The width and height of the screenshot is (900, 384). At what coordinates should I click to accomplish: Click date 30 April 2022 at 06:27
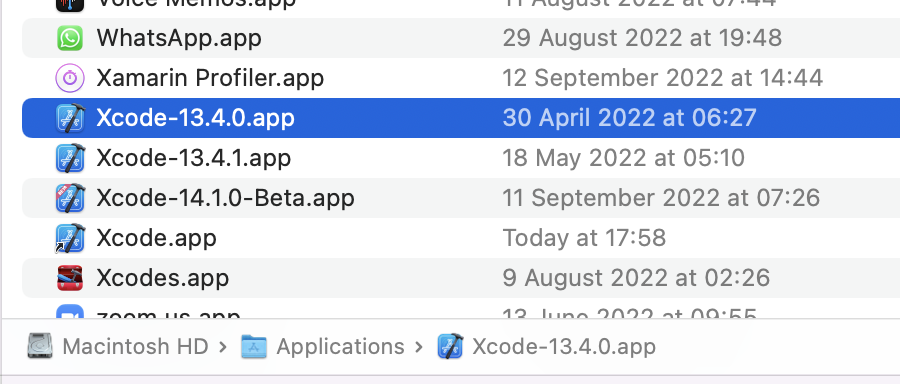tap(630, 118)
